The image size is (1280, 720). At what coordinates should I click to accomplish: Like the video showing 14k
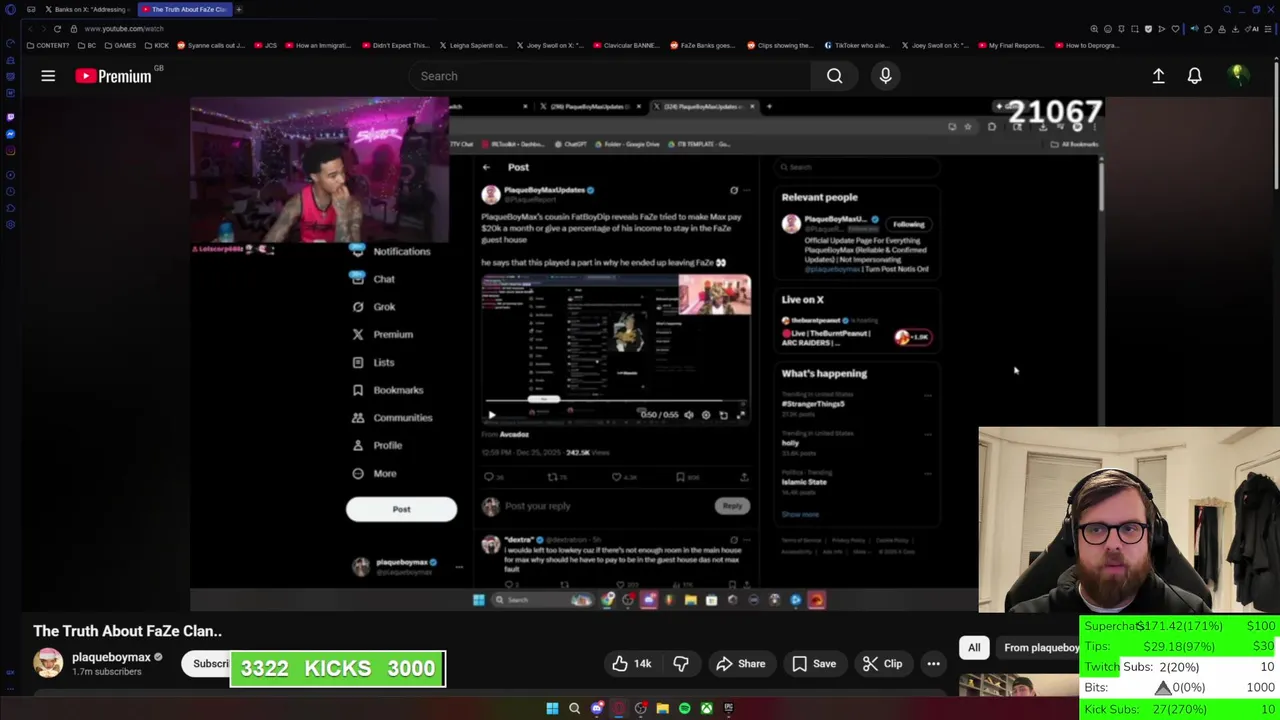631,664
